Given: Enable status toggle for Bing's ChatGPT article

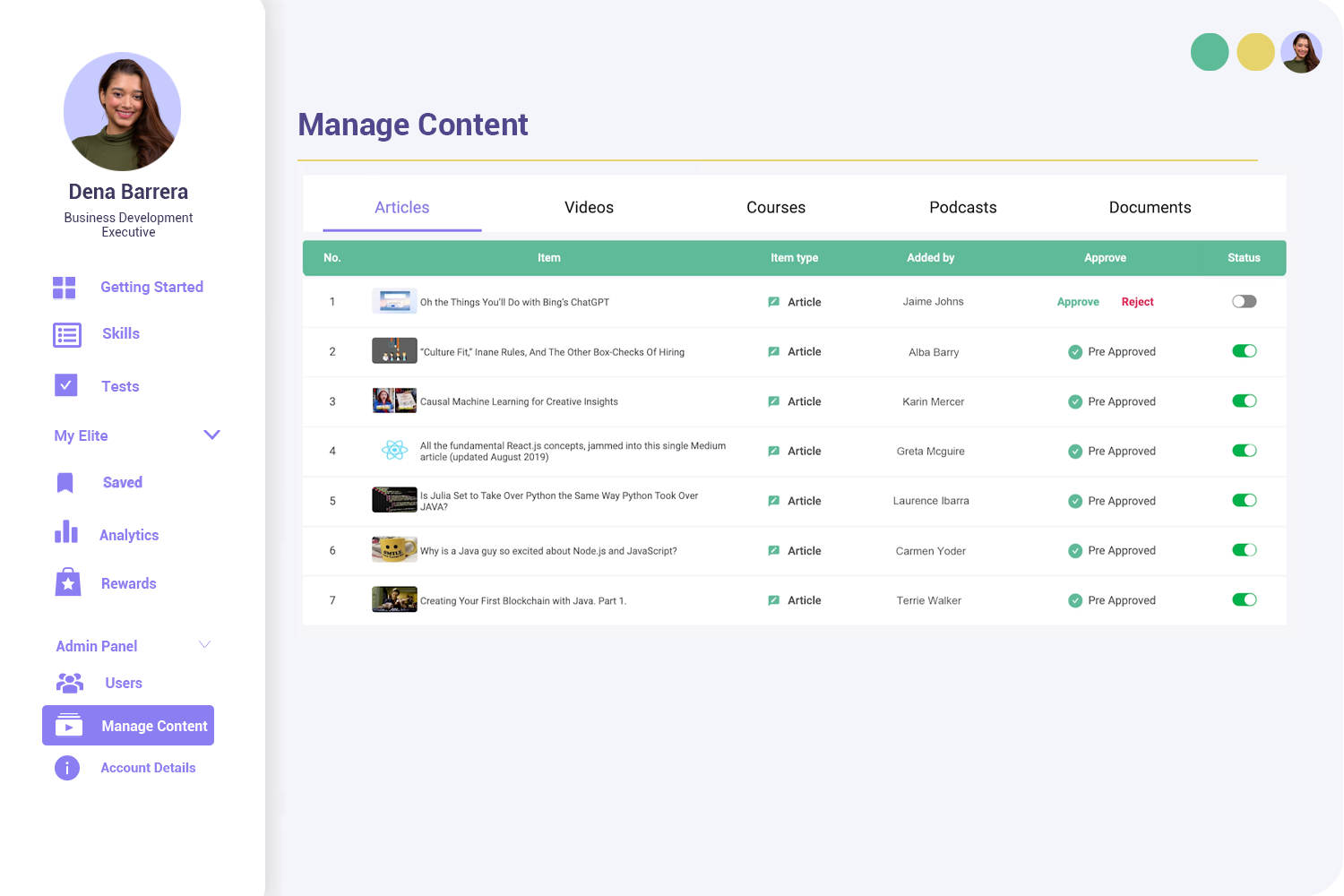Looking at the screenshot, I should click(1244, 302).
